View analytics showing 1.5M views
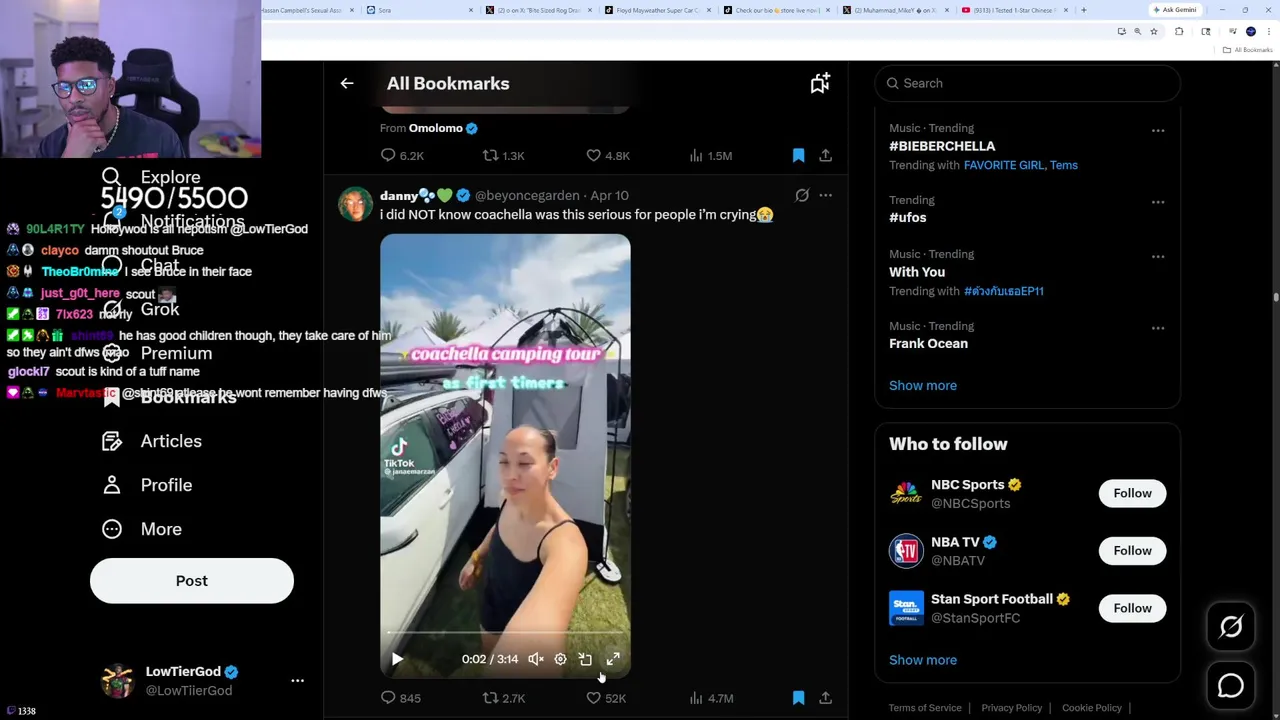This screenshot has height=720, width=1280. pyautogui.click(x=711, y=156)
